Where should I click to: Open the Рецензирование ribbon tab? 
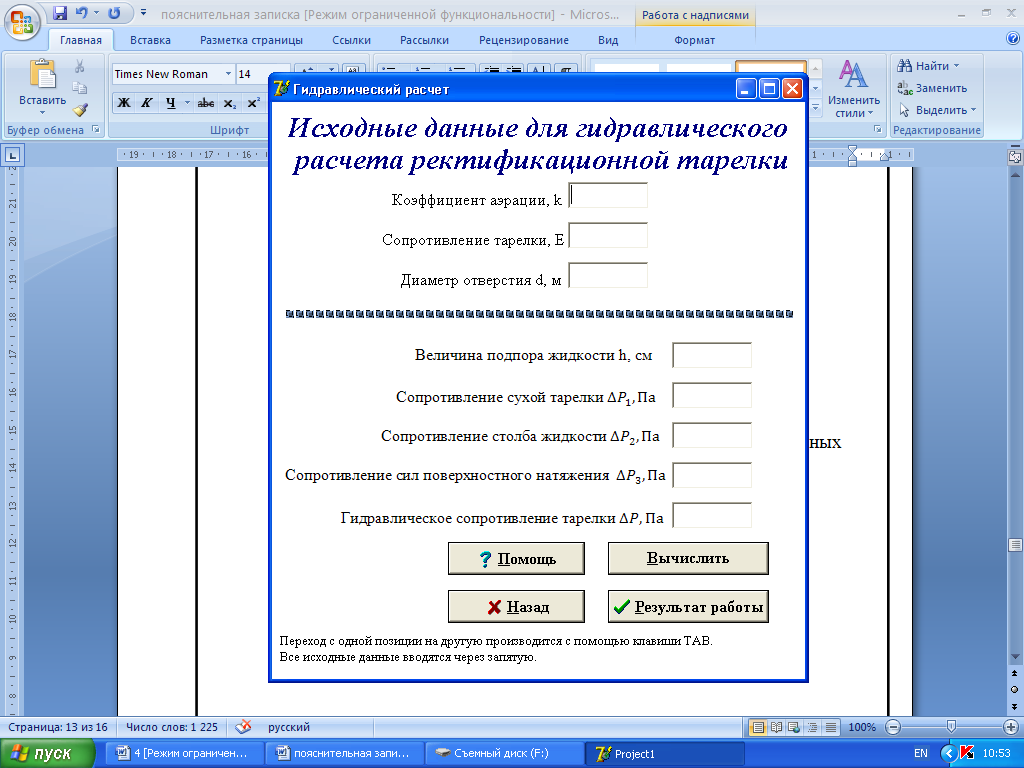tap(524, 40)
